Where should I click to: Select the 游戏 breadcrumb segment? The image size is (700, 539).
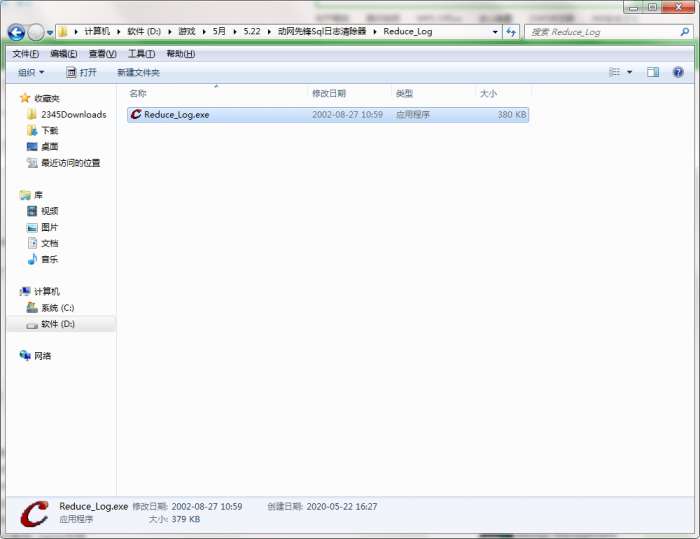pyautogui.click(x=187, y=31)
